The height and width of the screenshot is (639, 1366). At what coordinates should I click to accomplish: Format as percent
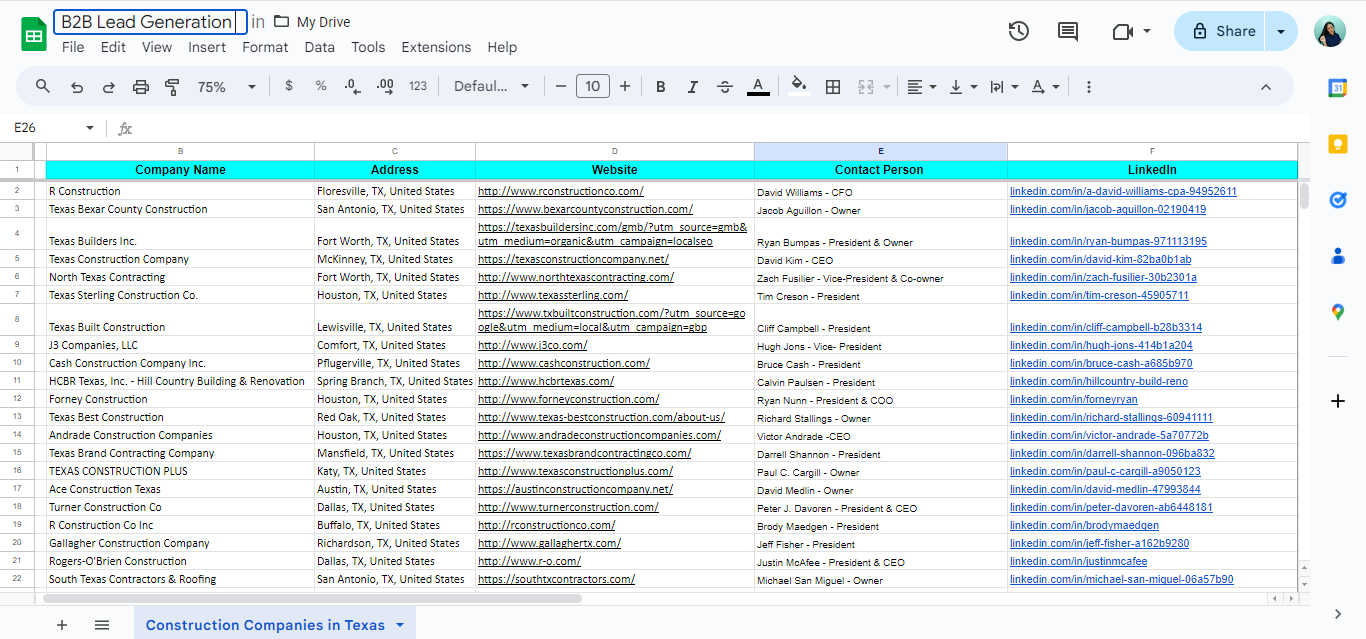321,86
